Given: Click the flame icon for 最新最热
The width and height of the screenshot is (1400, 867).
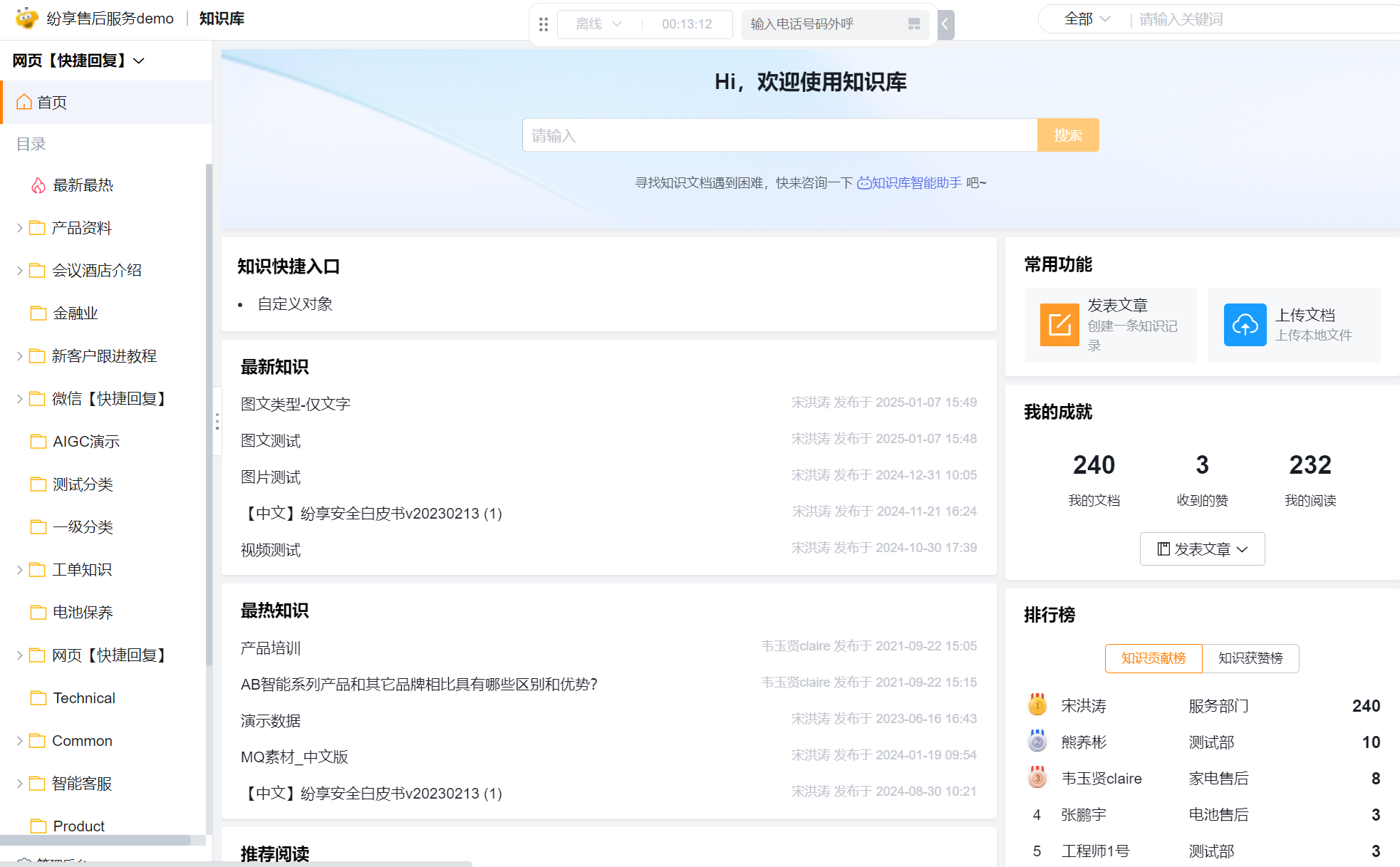Looking at the screenshot, I should coord(38,186).
